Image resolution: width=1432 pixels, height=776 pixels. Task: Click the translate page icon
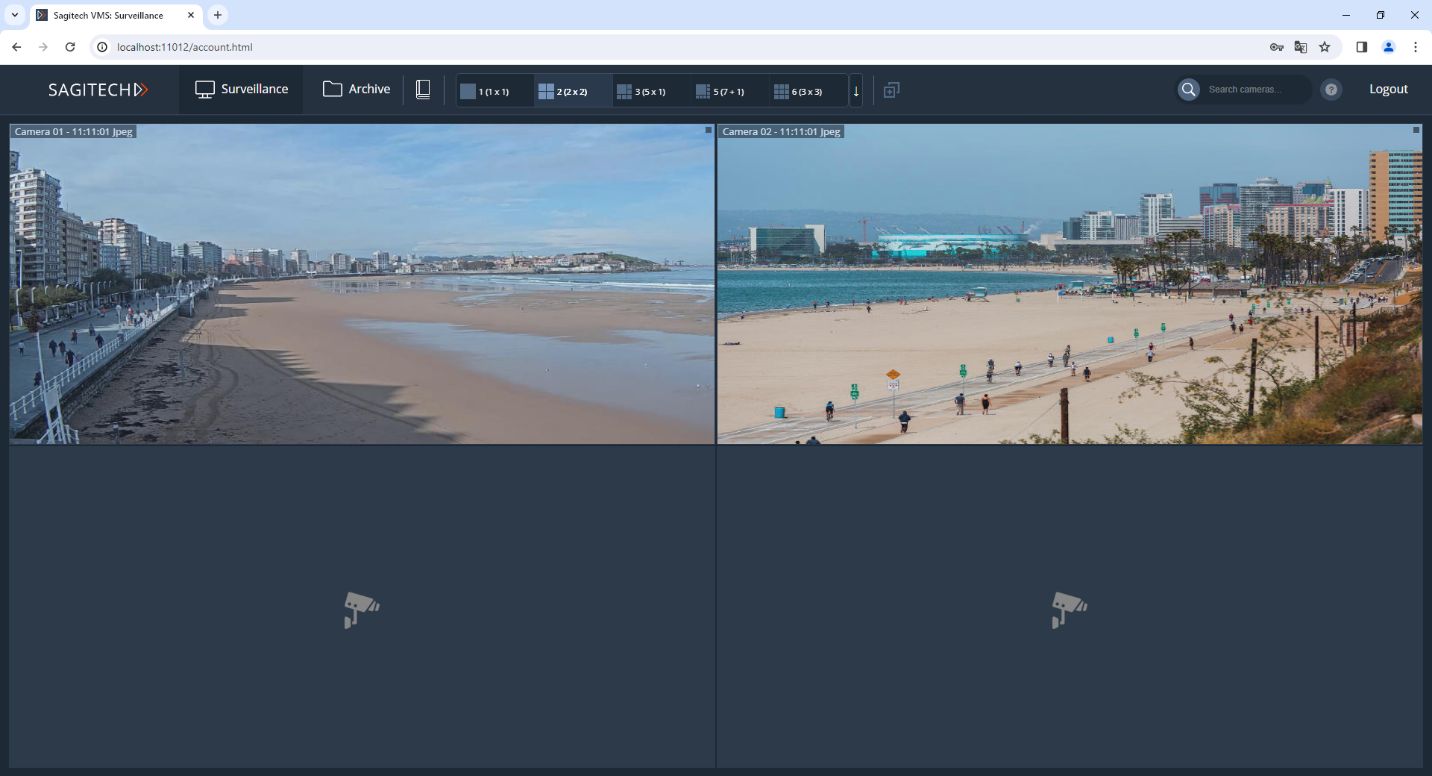pyautogui.click(x=1301, y=47)
